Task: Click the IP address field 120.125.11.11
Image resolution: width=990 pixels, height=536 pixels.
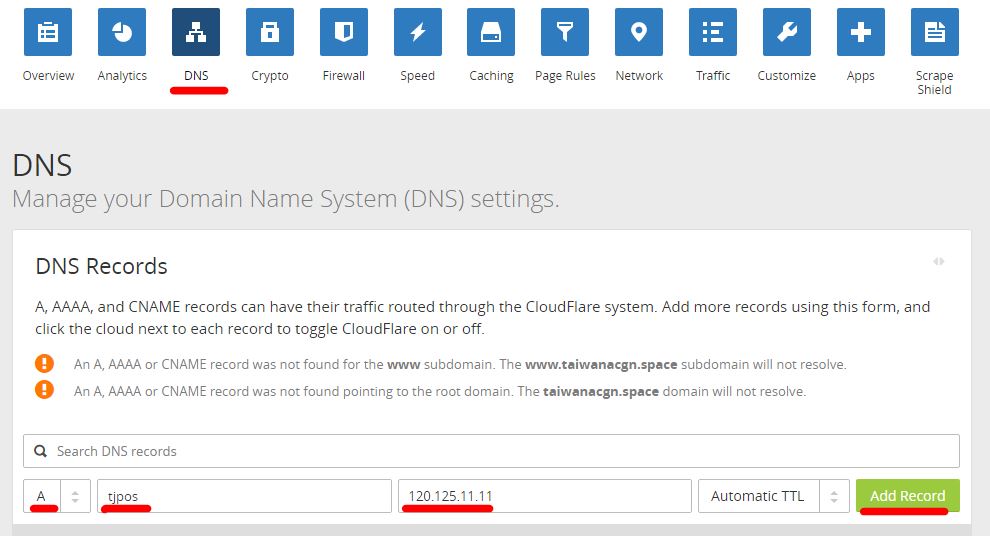Action: click(x=544, y=496)
